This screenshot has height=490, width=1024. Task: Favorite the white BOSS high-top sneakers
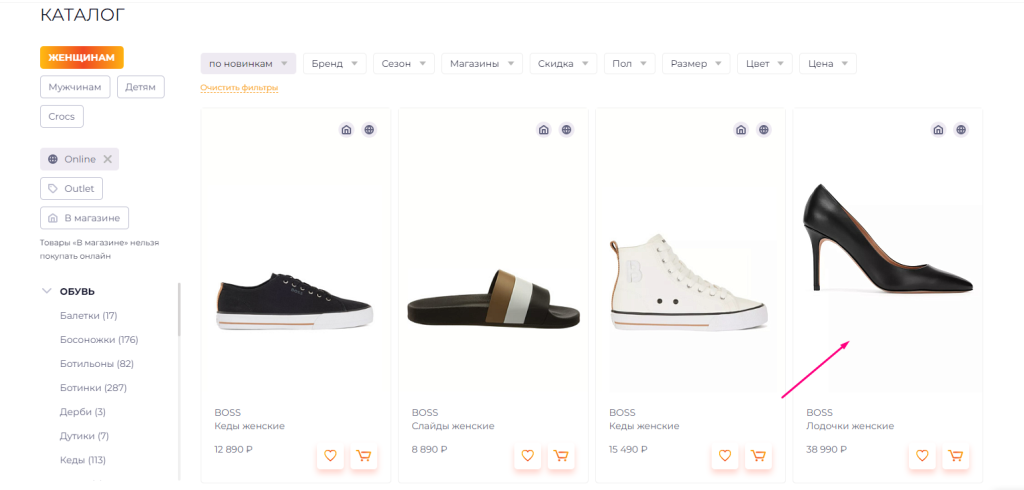(725, 456)
